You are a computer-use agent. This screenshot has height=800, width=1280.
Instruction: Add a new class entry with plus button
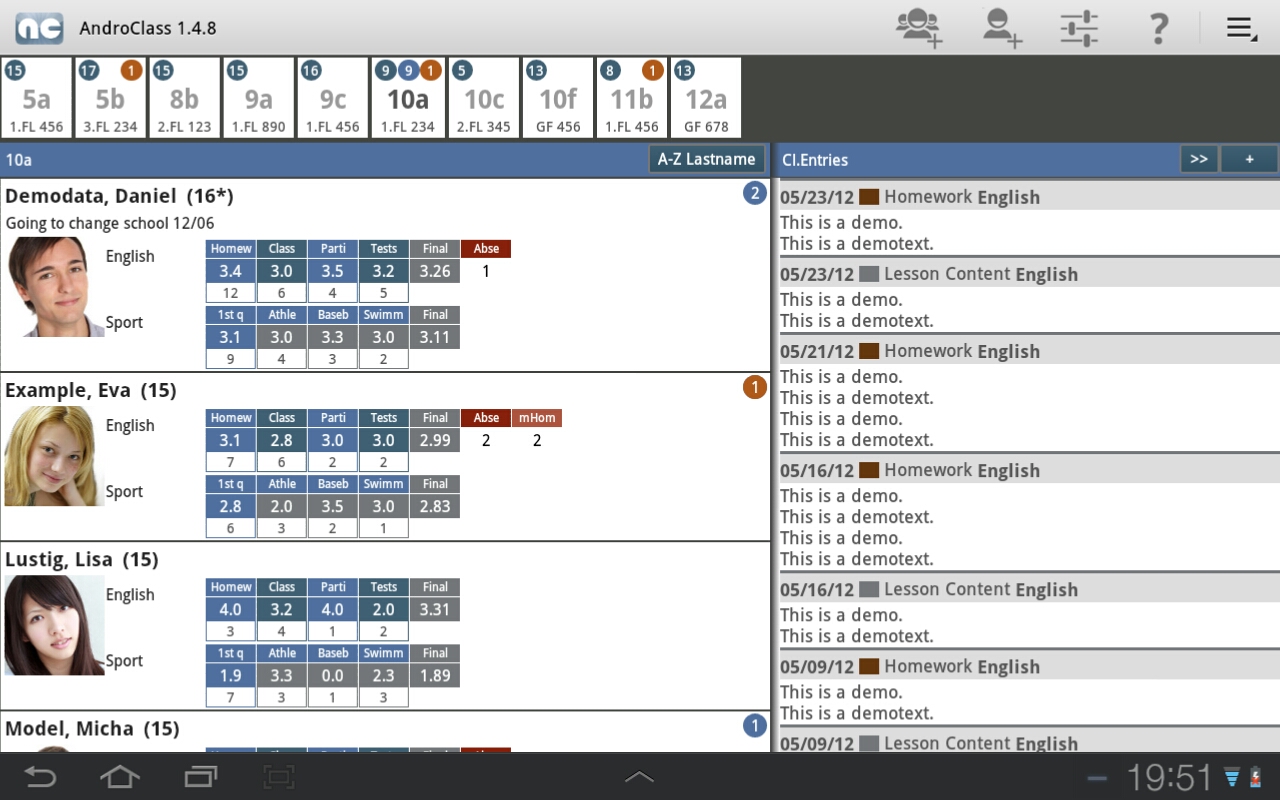(1249, 159)
